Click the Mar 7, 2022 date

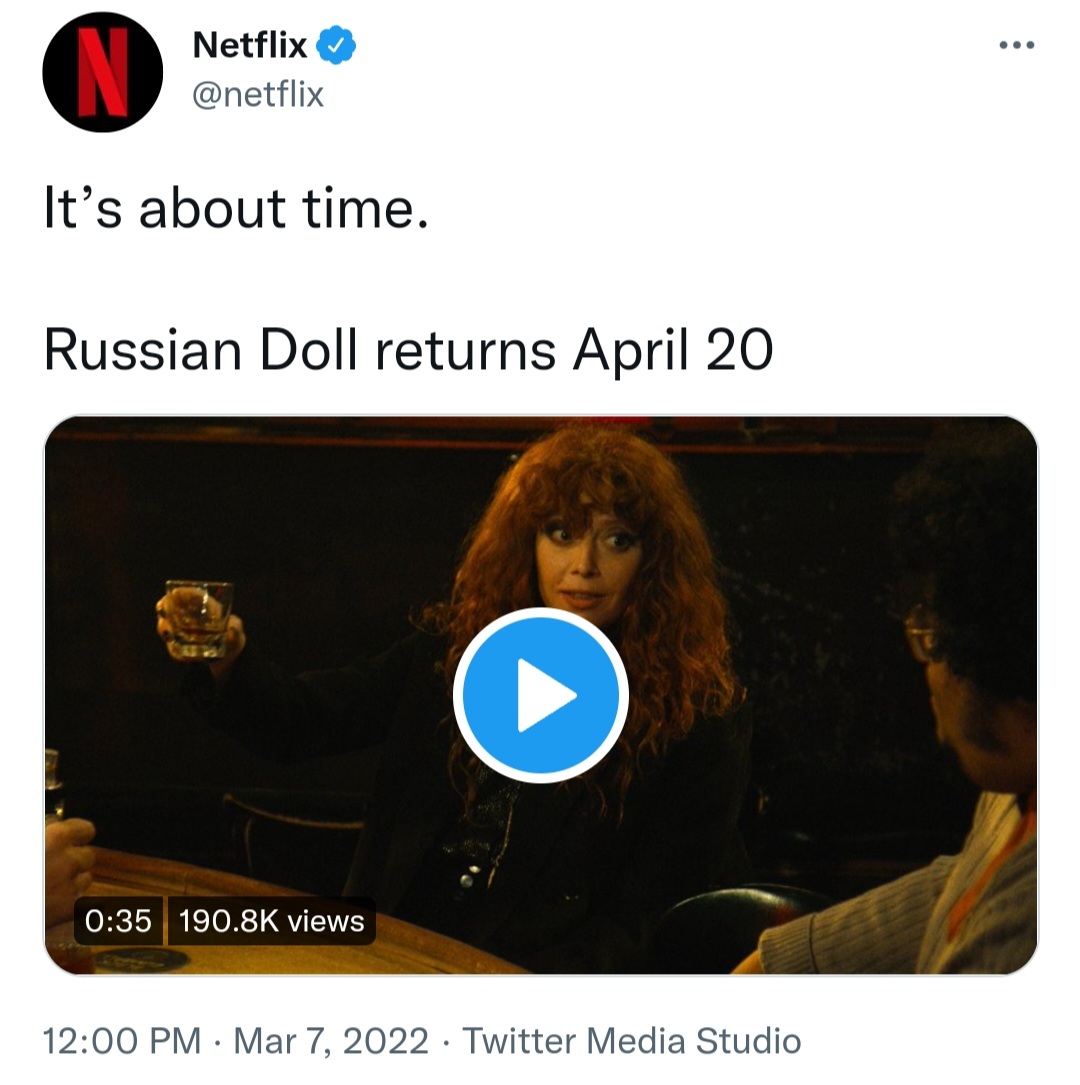(329, 1041)
